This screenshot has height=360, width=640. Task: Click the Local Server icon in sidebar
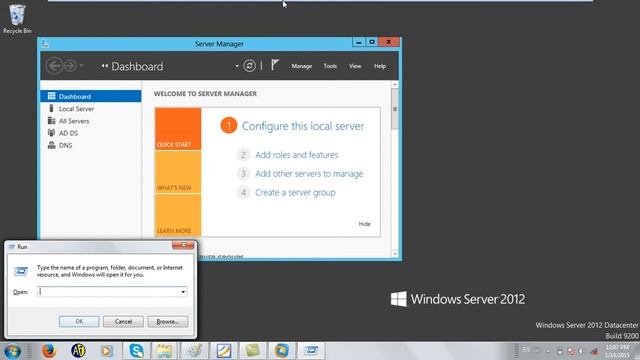51,109
